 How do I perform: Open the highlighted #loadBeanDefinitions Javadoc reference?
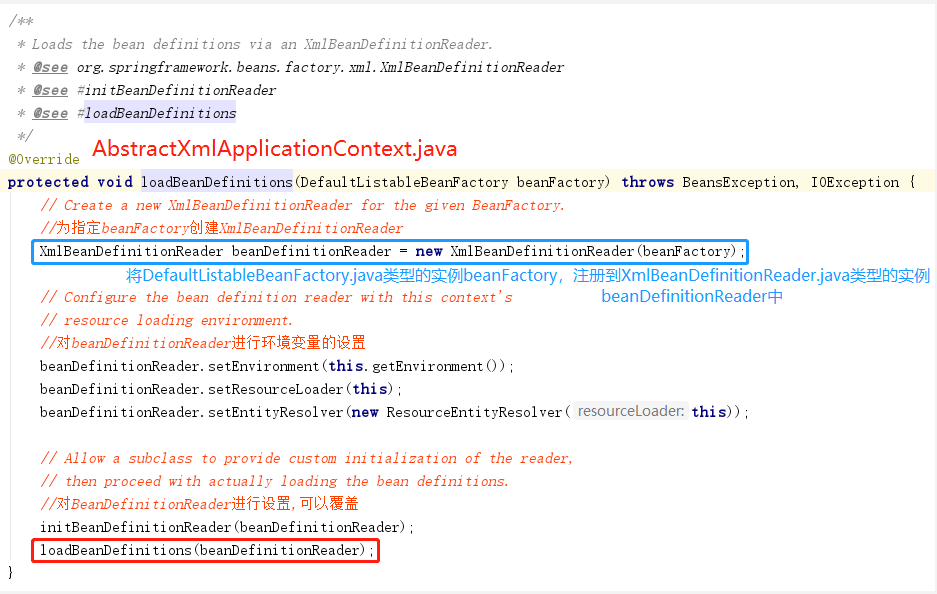(157, 113)
